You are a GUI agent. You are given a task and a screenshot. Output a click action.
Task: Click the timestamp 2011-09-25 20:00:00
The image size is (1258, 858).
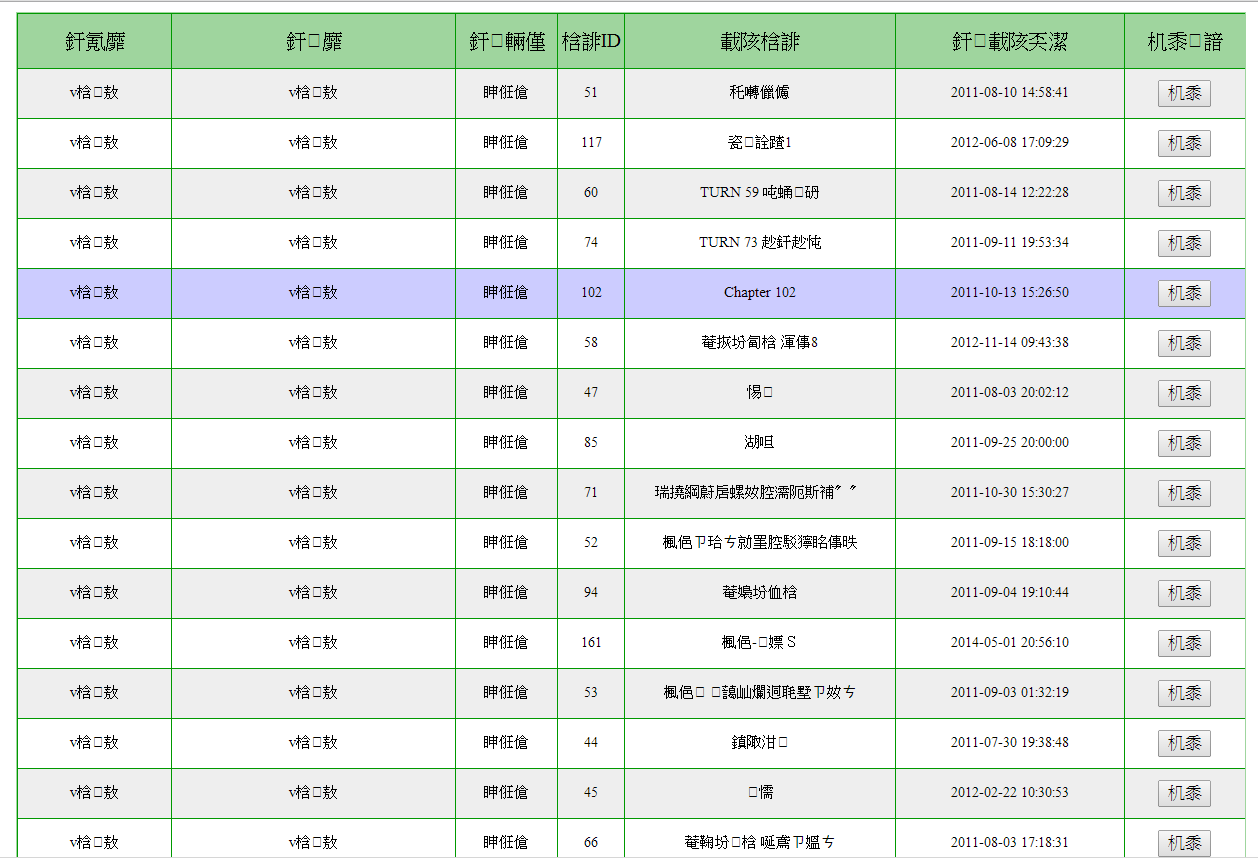click(1009, 443)
